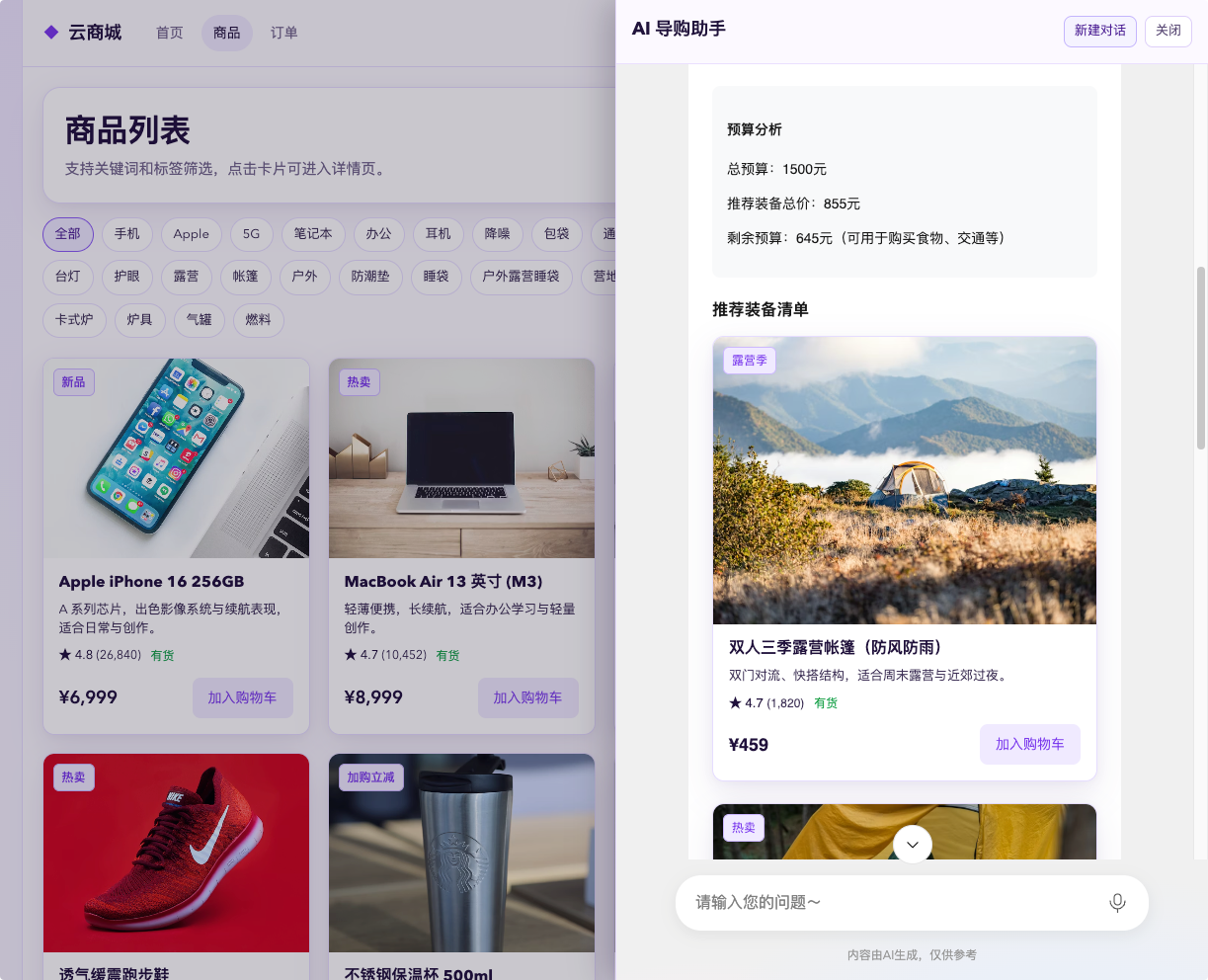This screenshot has height=980, width=1208.
Task: Click the 请输入您的问题 chat input field
Action: [894, 903]
